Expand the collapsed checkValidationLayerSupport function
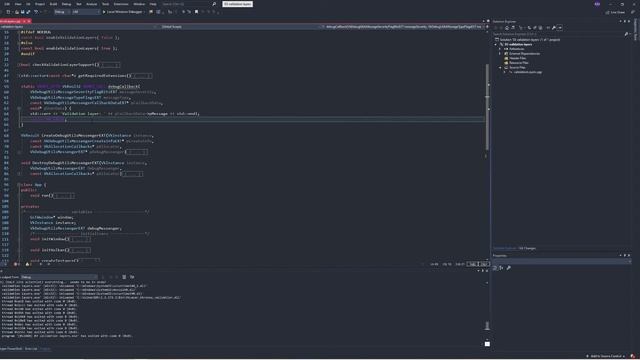This screenshot has width=640, height=360. 111,65
